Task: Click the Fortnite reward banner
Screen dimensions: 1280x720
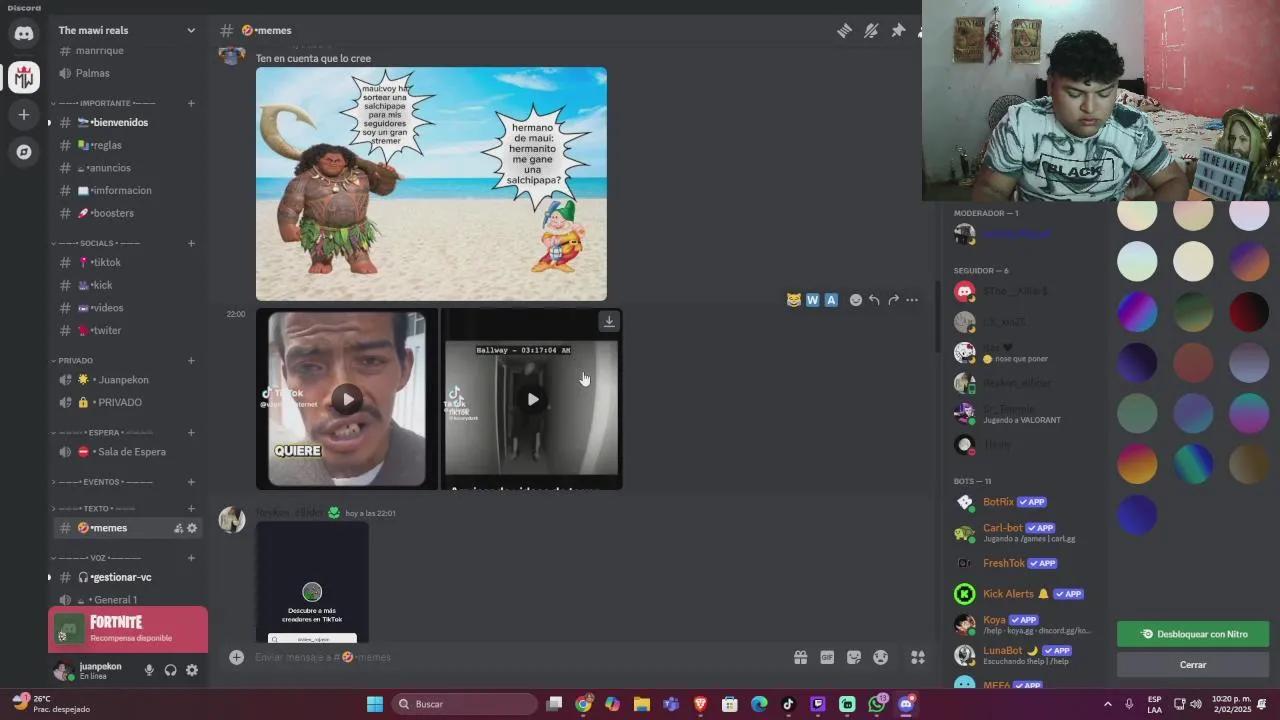Action: [128, 629]
